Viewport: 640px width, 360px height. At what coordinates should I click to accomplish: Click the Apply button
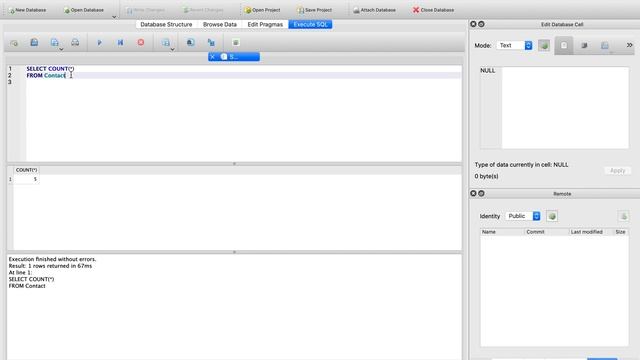coord(617,171)
